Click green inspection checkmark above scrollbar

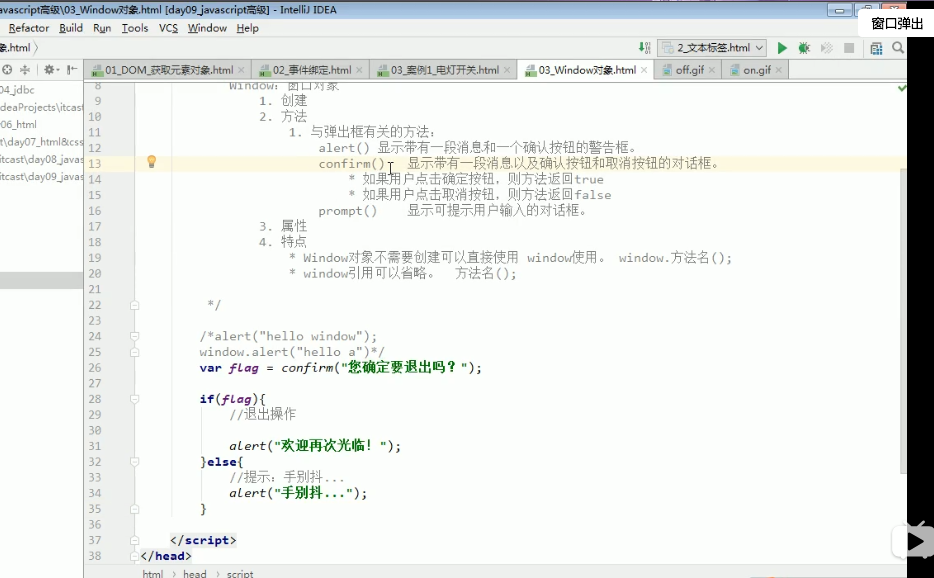click(x=902, y=88)
